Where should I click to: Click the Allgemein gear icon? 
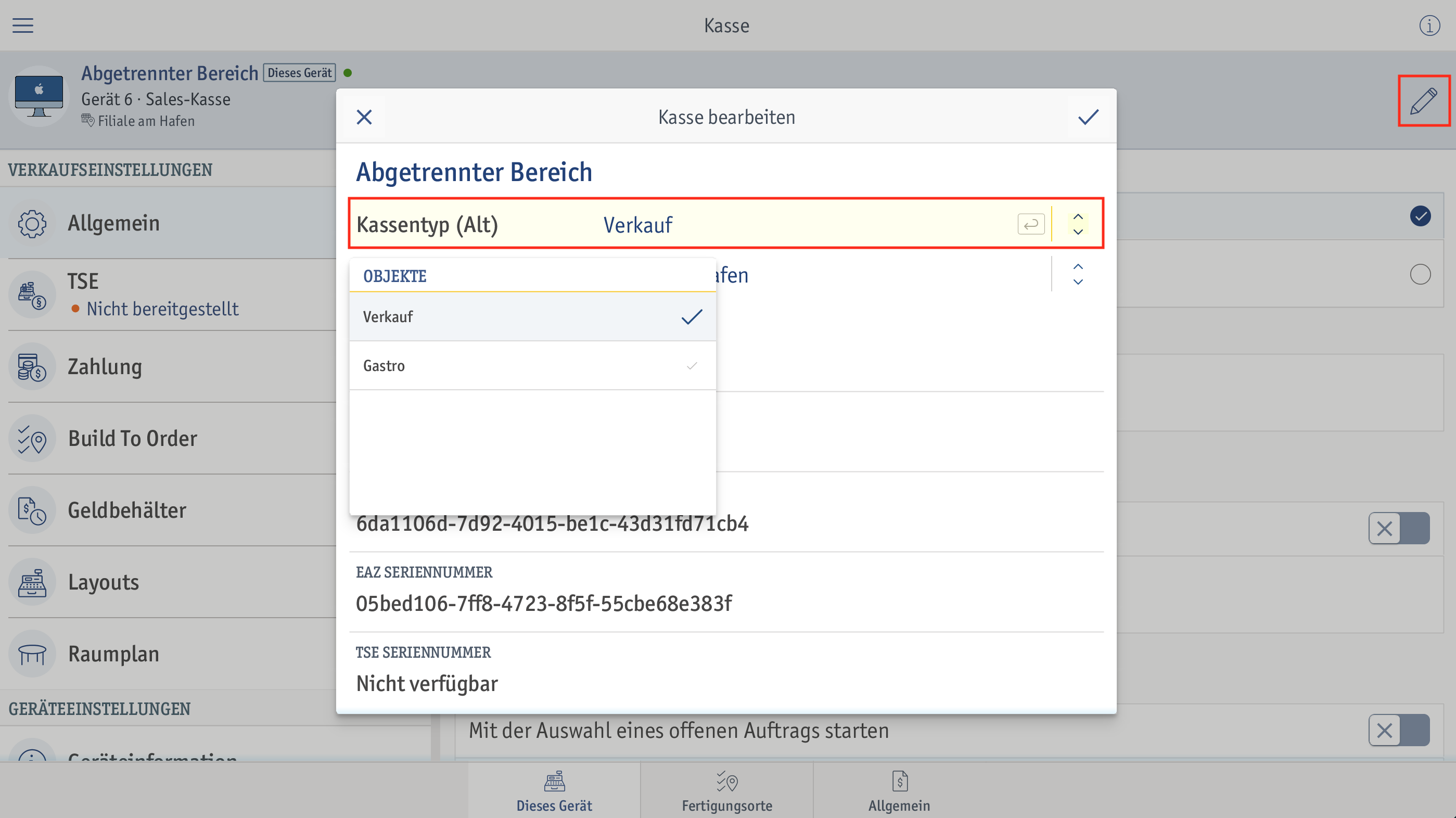pyautogui.click(x=32, y=223)
